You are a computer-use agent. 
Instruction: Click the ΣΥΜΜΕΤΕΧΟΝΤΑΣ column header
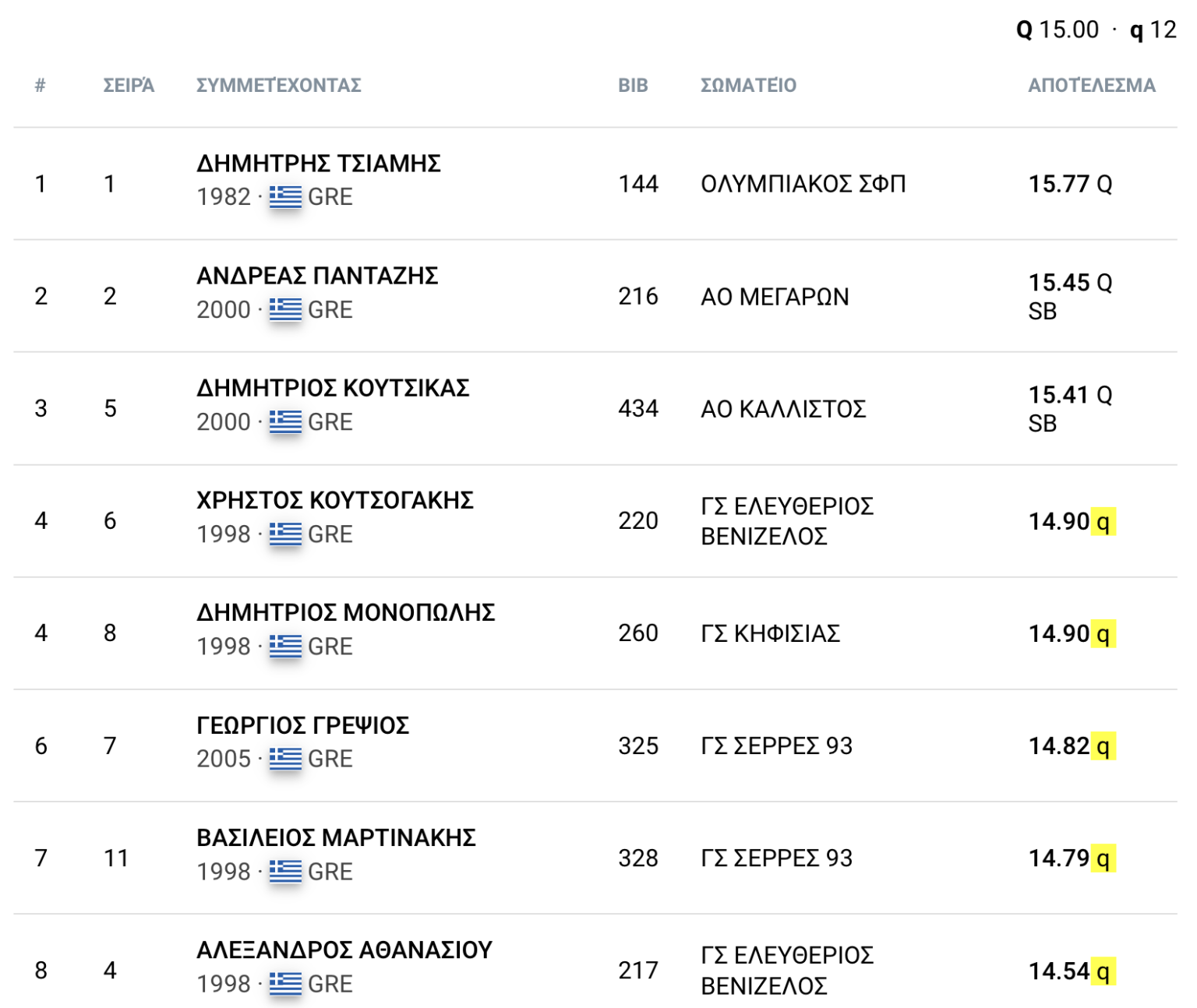click(x=278, y=86)
